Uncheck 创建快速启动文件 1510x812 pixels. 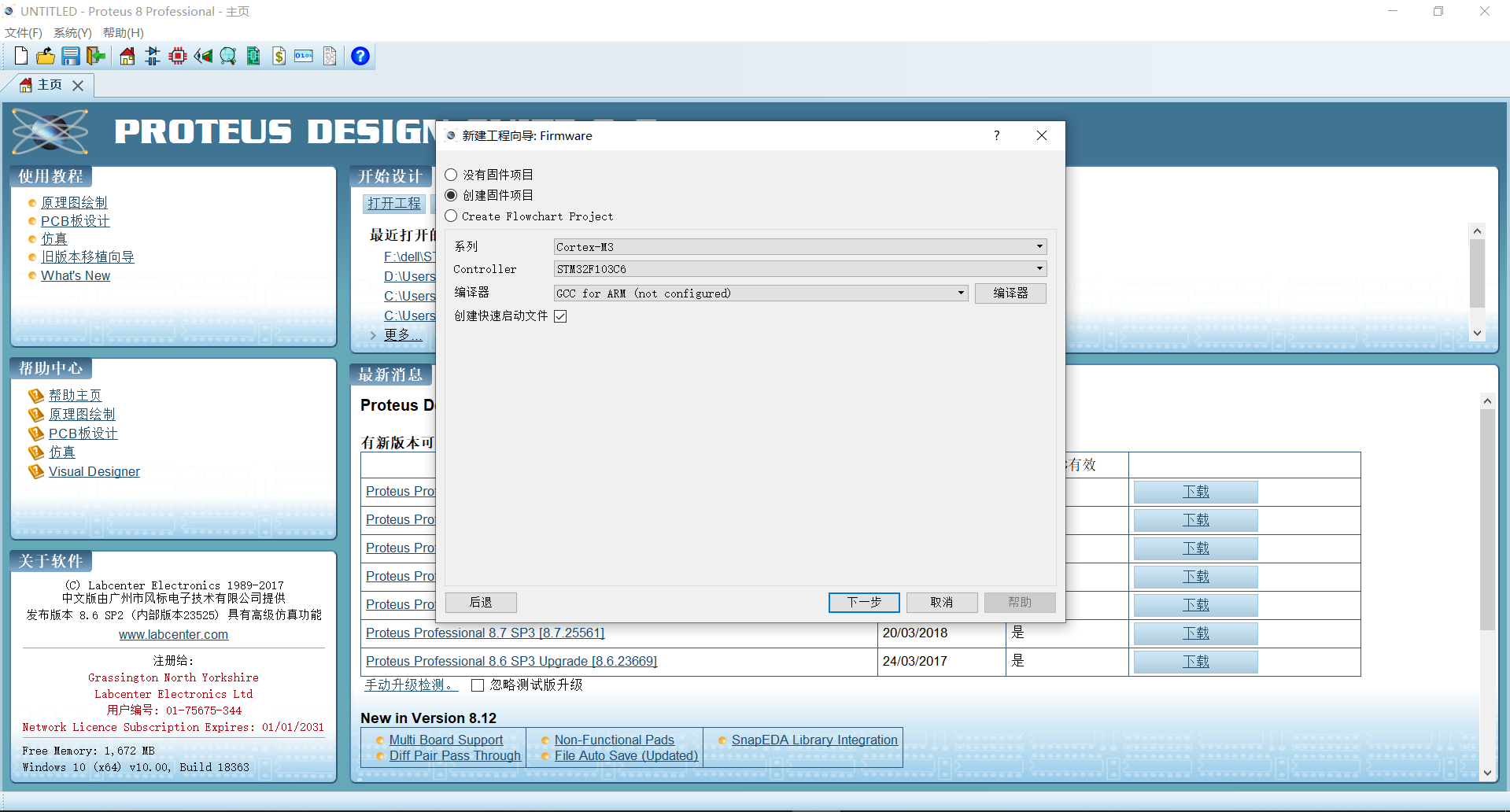(560, 316)
